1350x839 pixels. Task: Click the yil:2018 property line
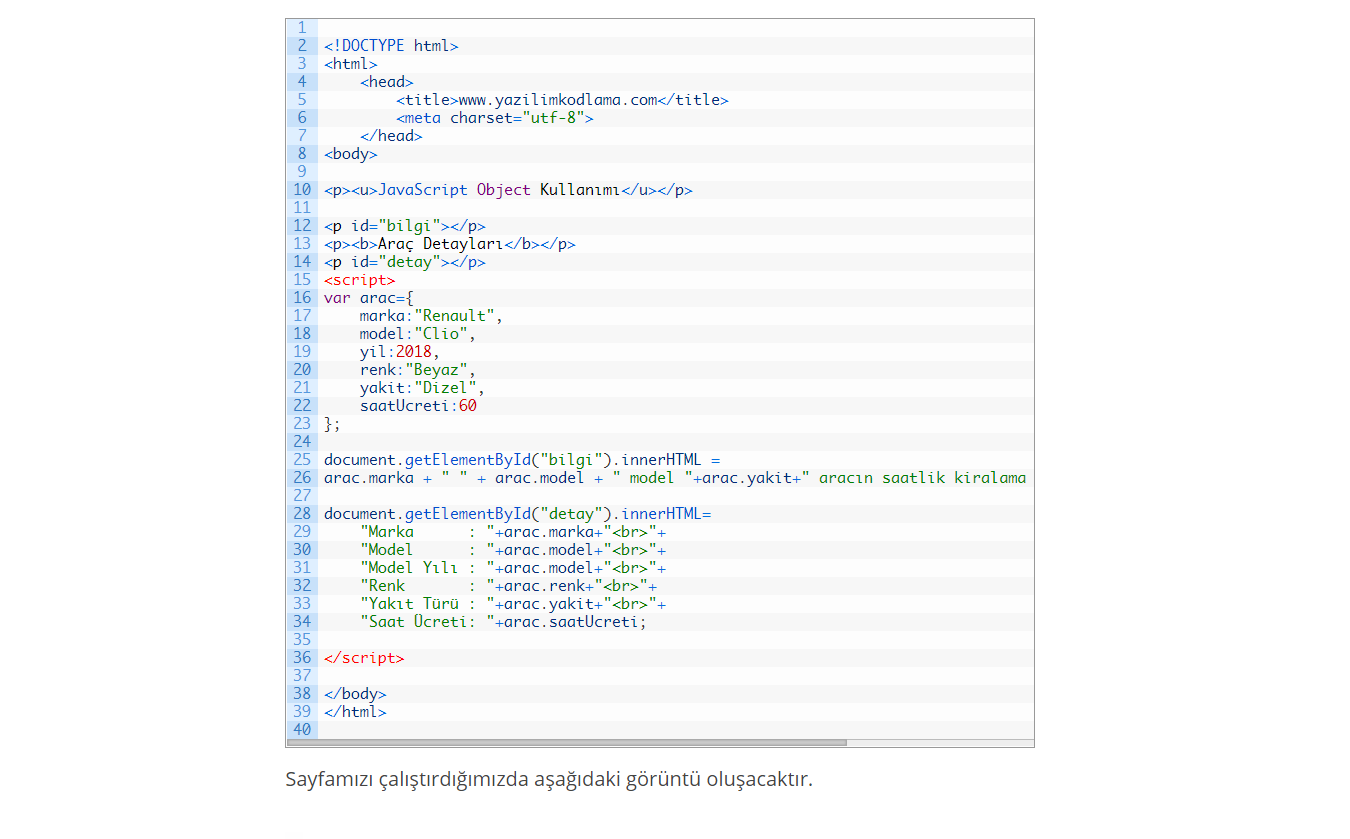(400, 352)
